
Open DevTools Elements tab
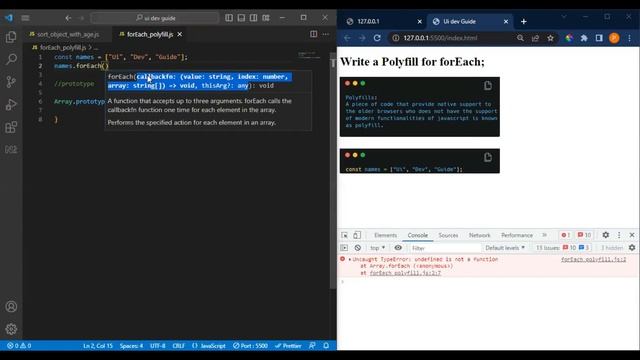[385, 236]
